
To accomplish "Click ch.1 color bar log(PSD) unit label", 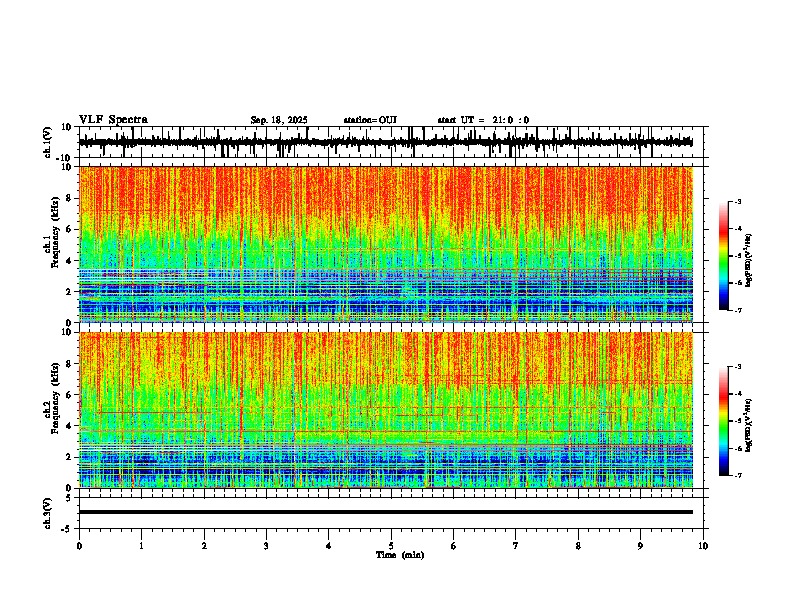I will tap(749, 260).
